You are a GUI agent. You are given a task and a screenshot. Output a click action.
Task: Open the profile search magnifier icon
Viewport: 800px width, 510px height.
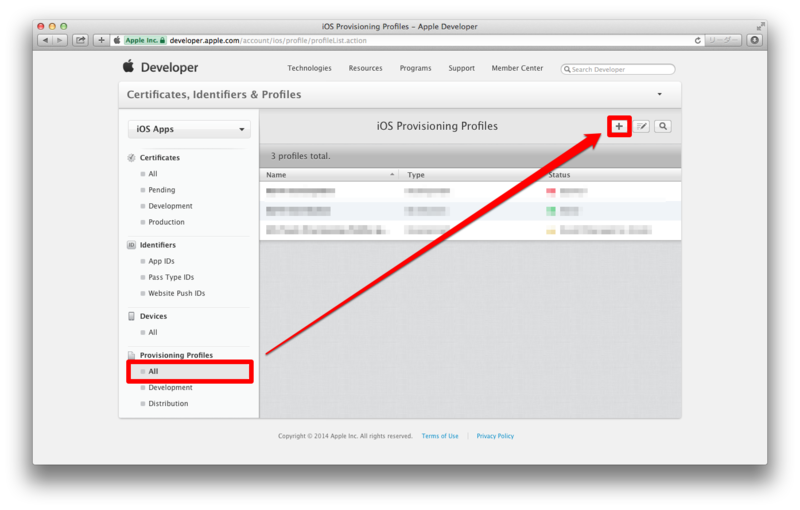coord(663,126)
